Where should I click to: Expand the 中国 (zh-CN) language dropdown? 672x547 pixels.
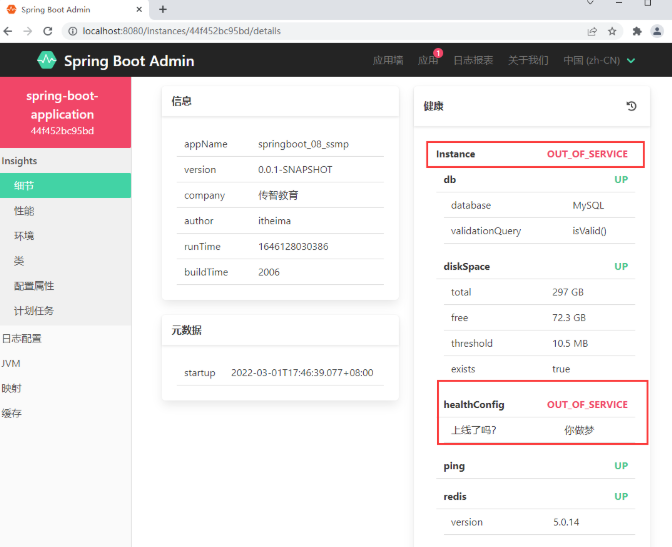(x=599, y=60)
